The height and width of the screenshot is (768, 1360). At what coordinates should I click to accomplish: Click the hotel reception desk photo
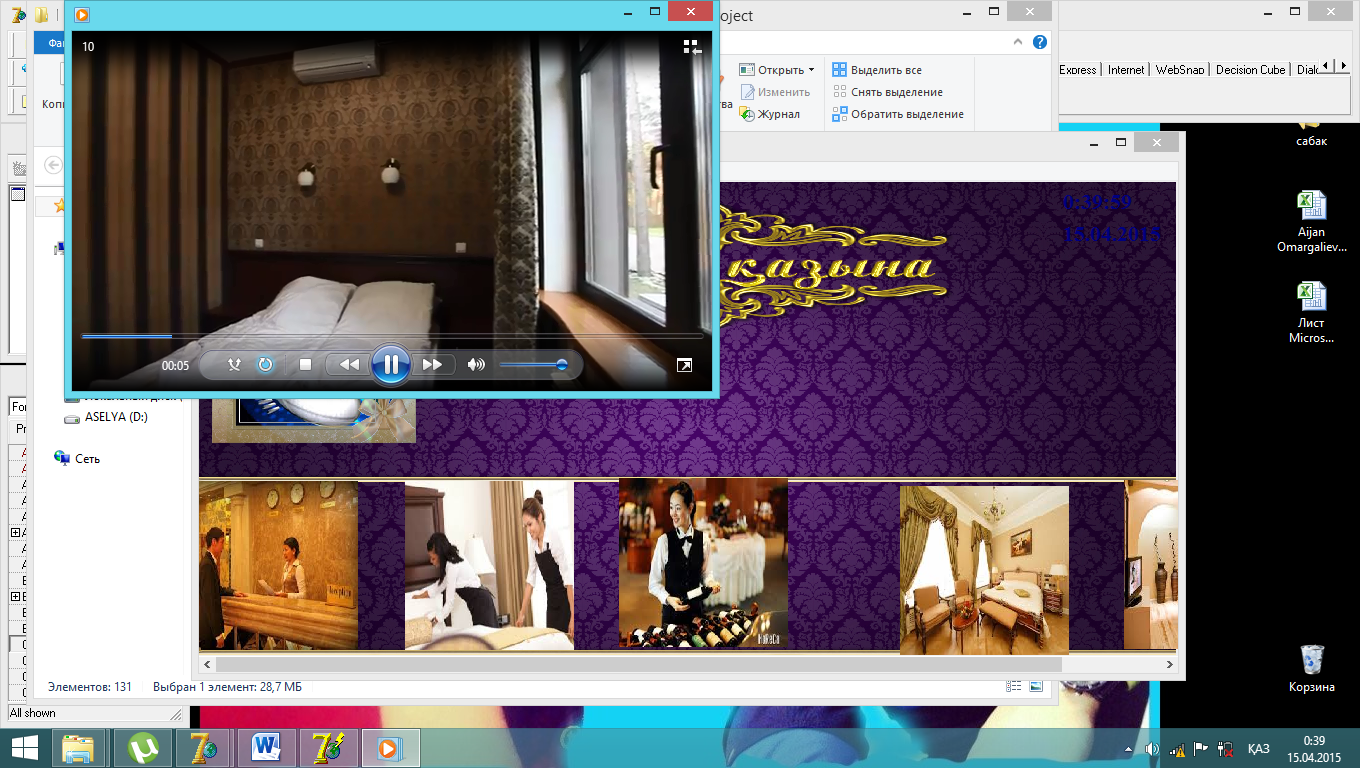click(278, 566)
